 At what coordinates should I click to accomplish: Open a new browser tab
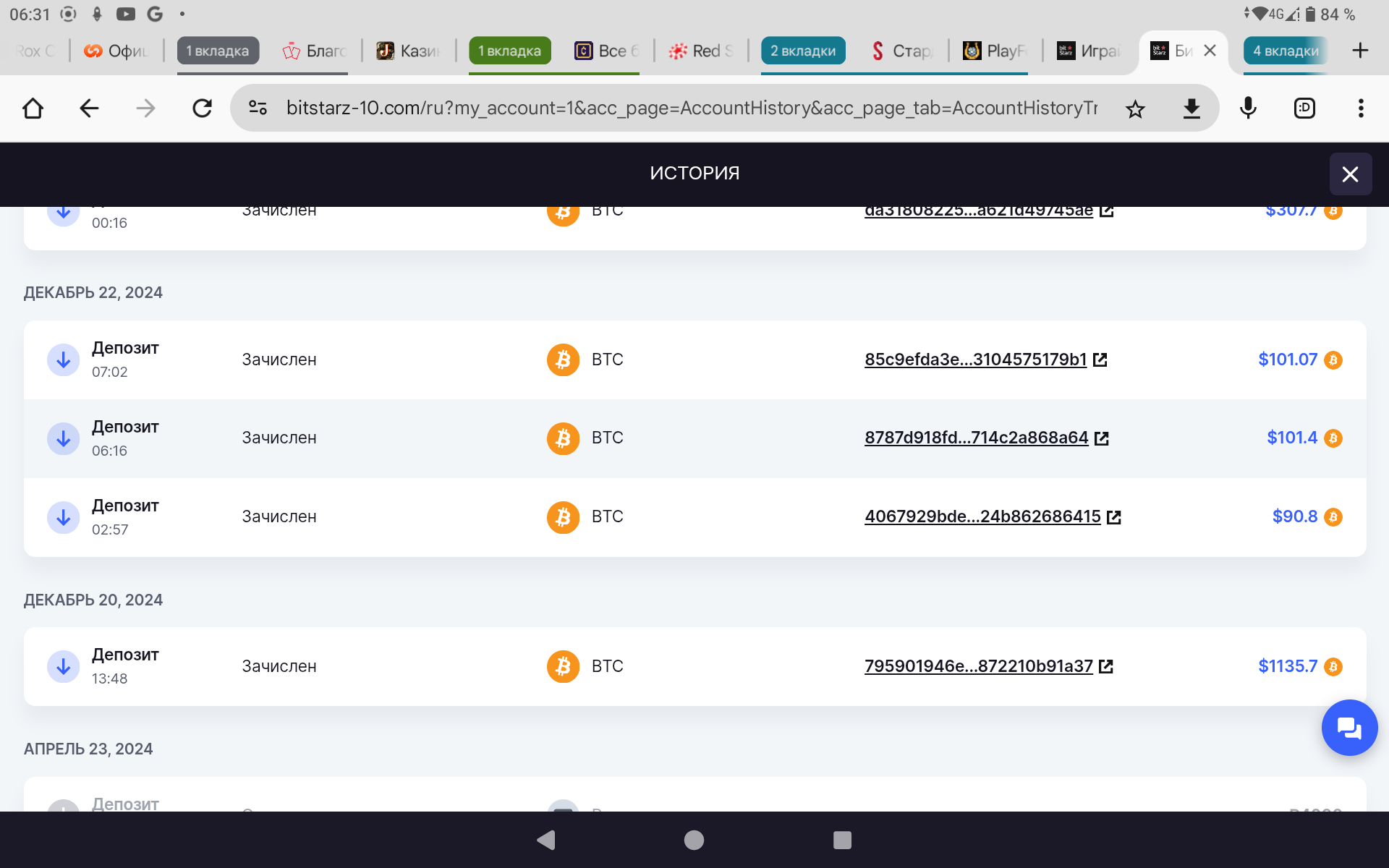click(x=1360, y=51)
